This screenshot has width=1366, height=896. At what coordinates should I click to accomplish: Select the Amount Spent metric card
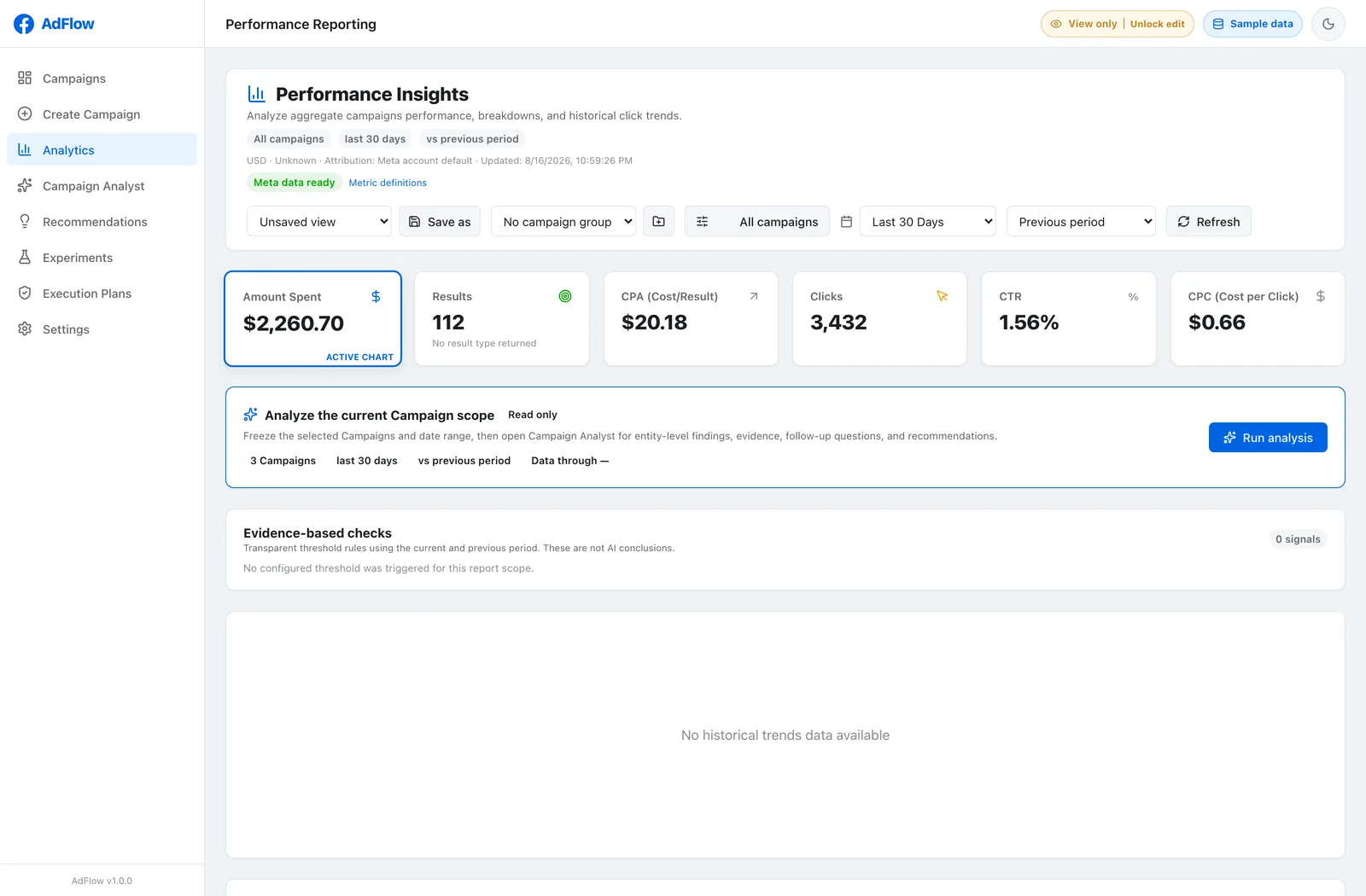coord(313,318)
